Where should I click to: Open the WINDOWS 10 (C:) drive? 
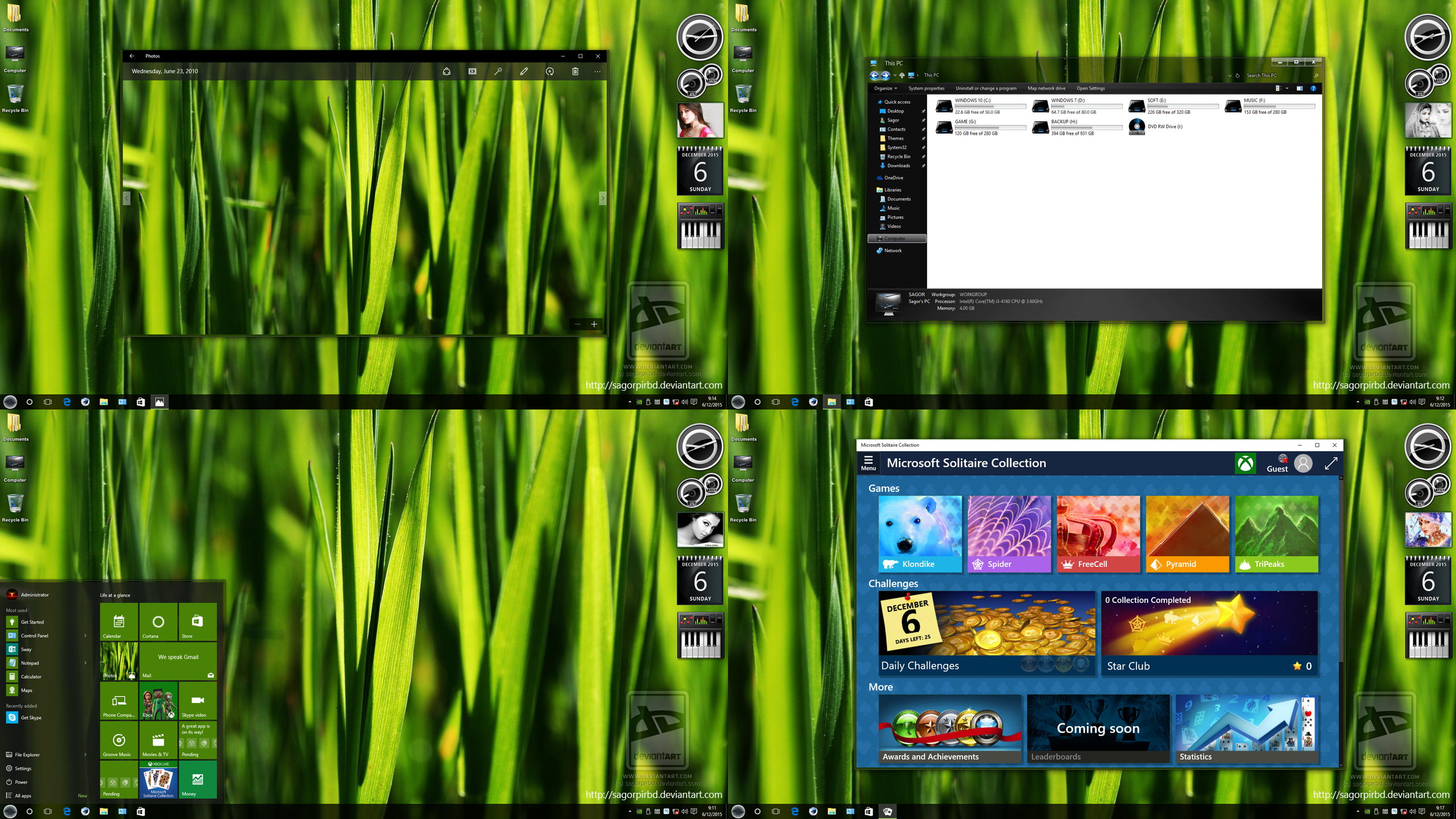tap(981, 106)
